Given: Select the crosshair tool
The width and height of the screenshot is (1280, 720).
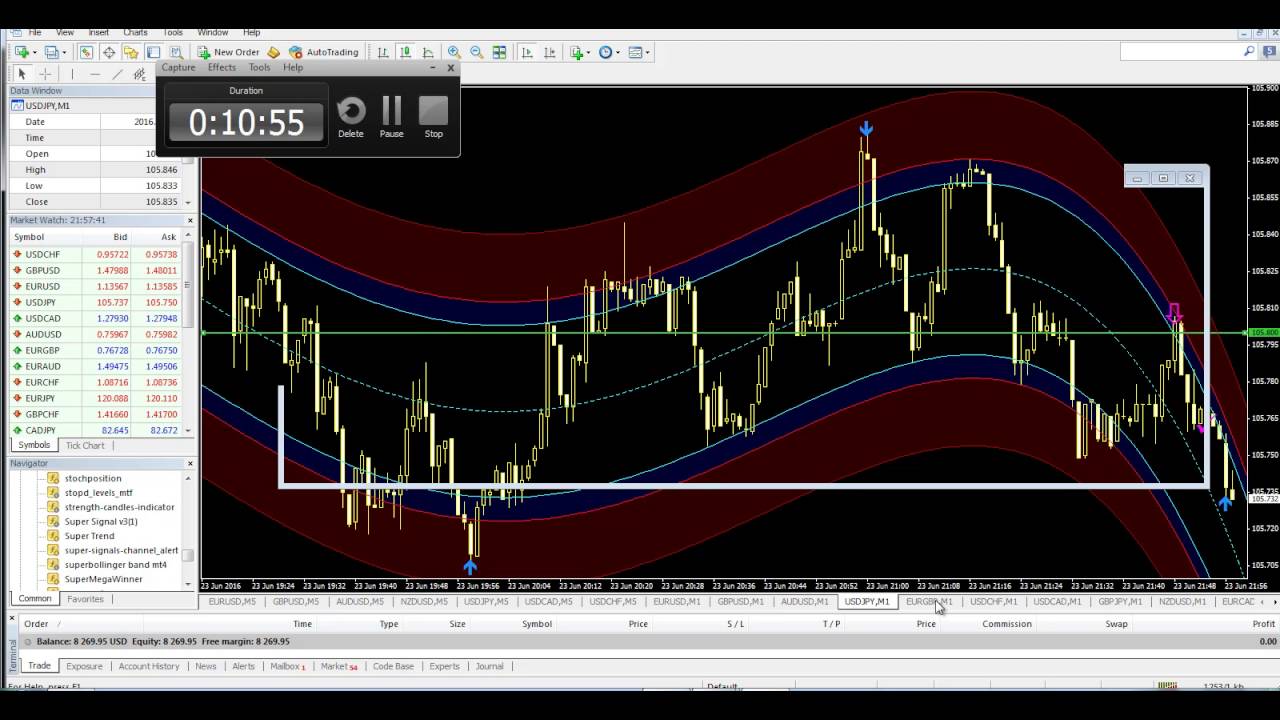Looking at the screenshot, I should (45, 74).
